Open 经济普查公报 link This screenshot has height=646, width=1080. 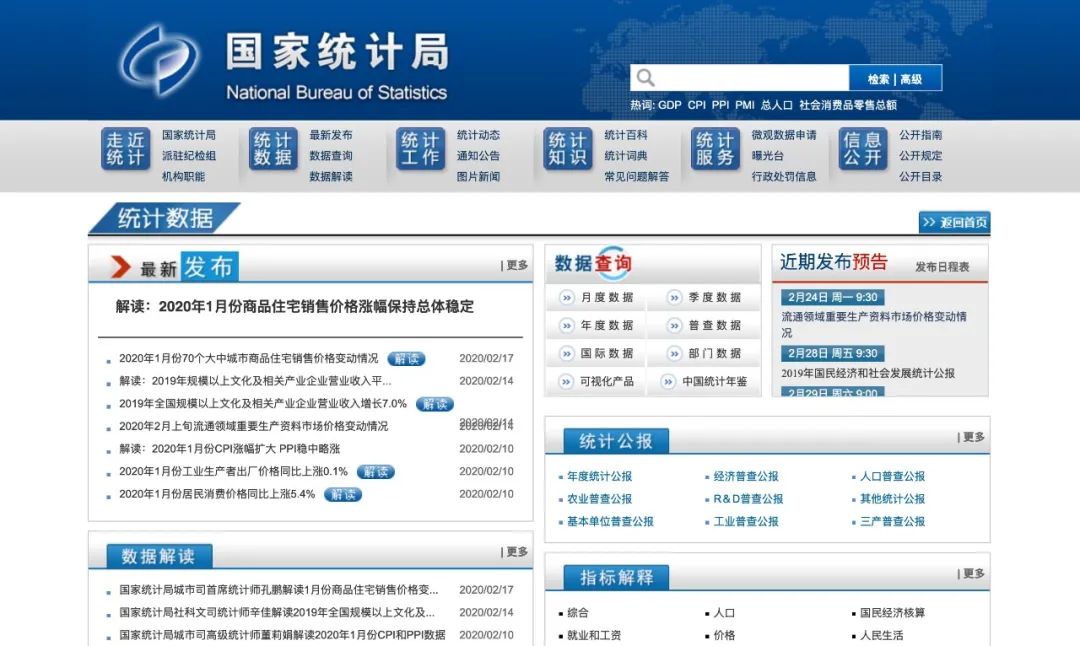point(746,476)
